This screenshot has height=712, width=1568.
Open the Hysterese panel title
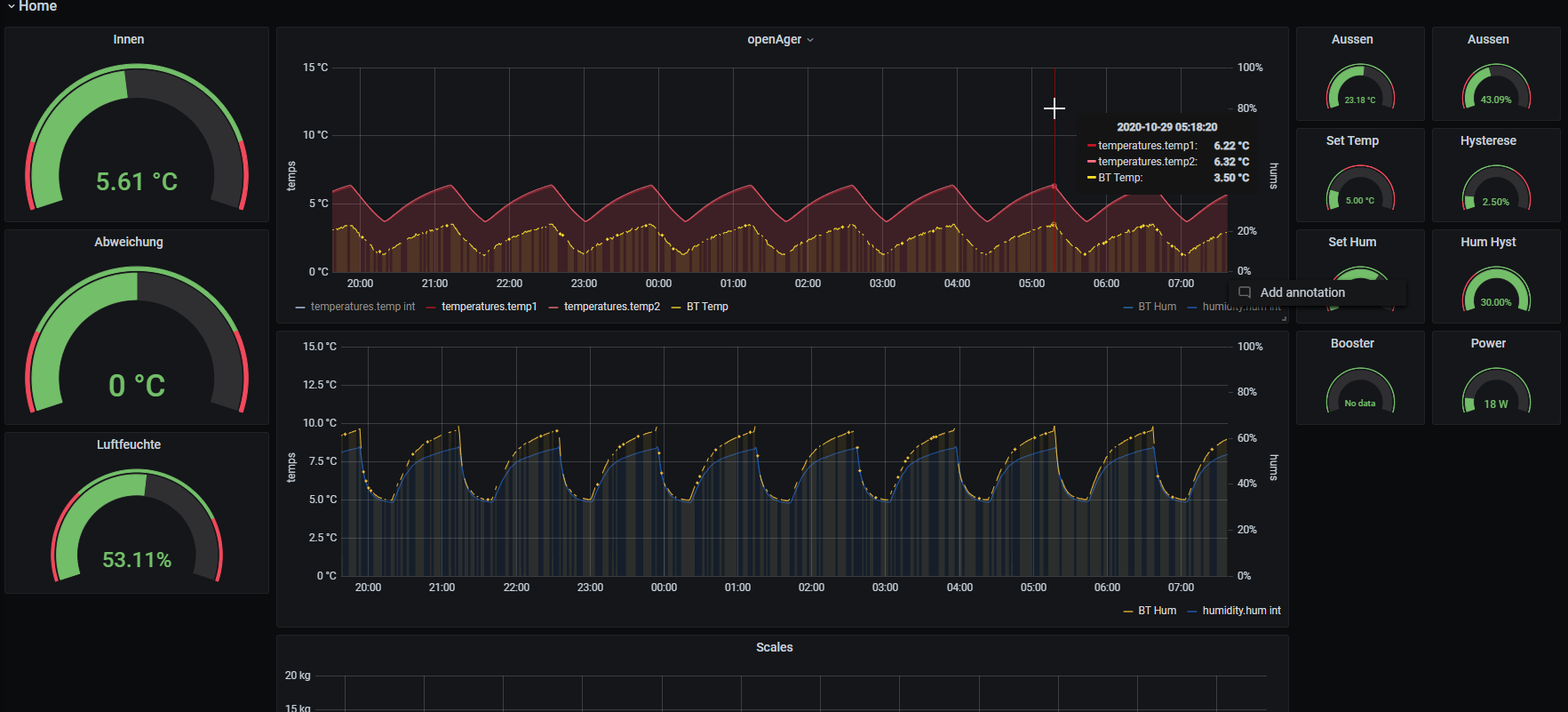(1488, 141)
